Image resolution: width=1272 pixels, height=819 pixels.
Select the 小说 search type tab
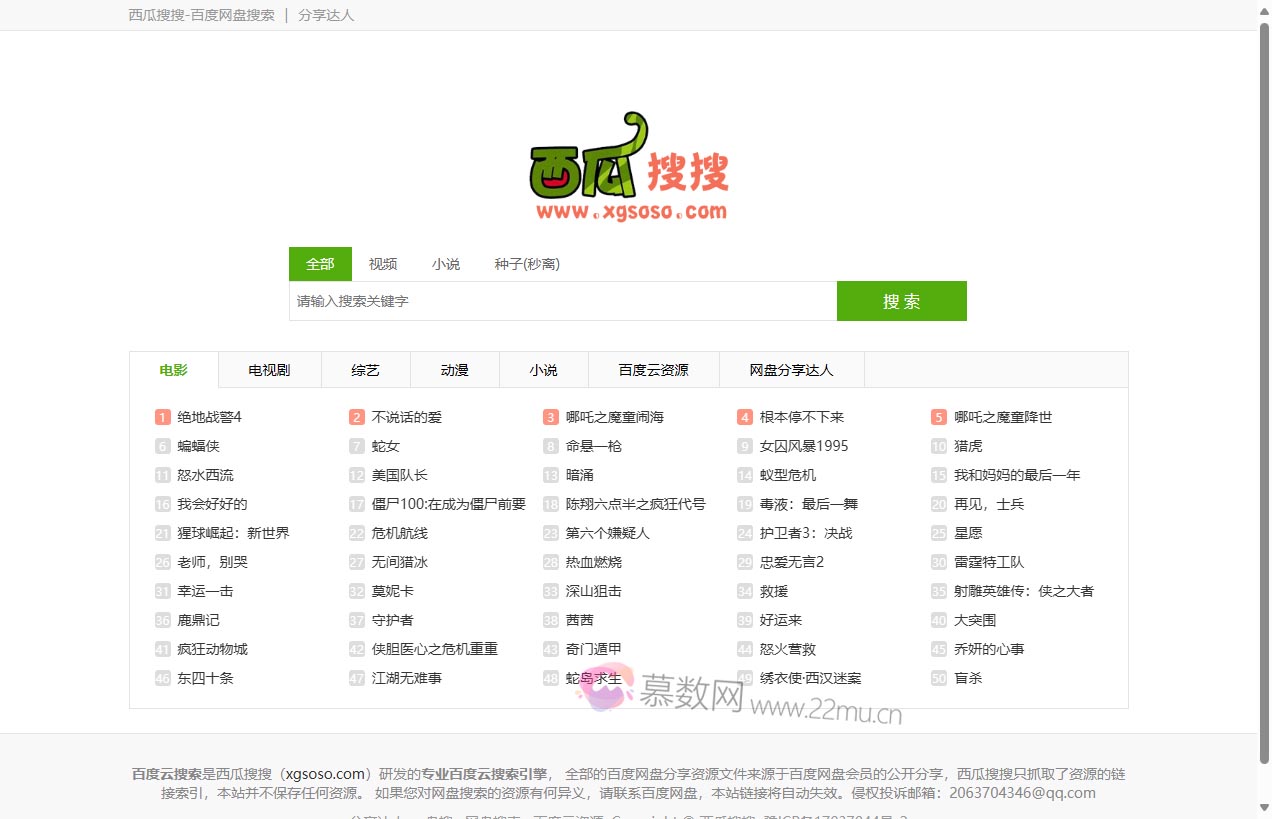click(x=446, y=263)
